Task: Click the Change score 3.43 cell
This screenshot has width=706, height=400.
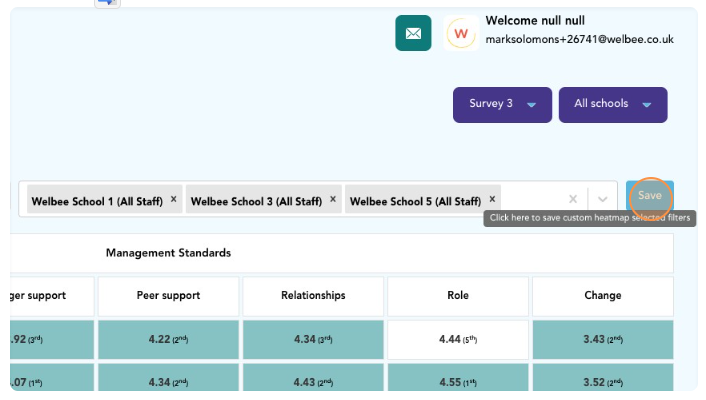Action: tap(602, 340)
